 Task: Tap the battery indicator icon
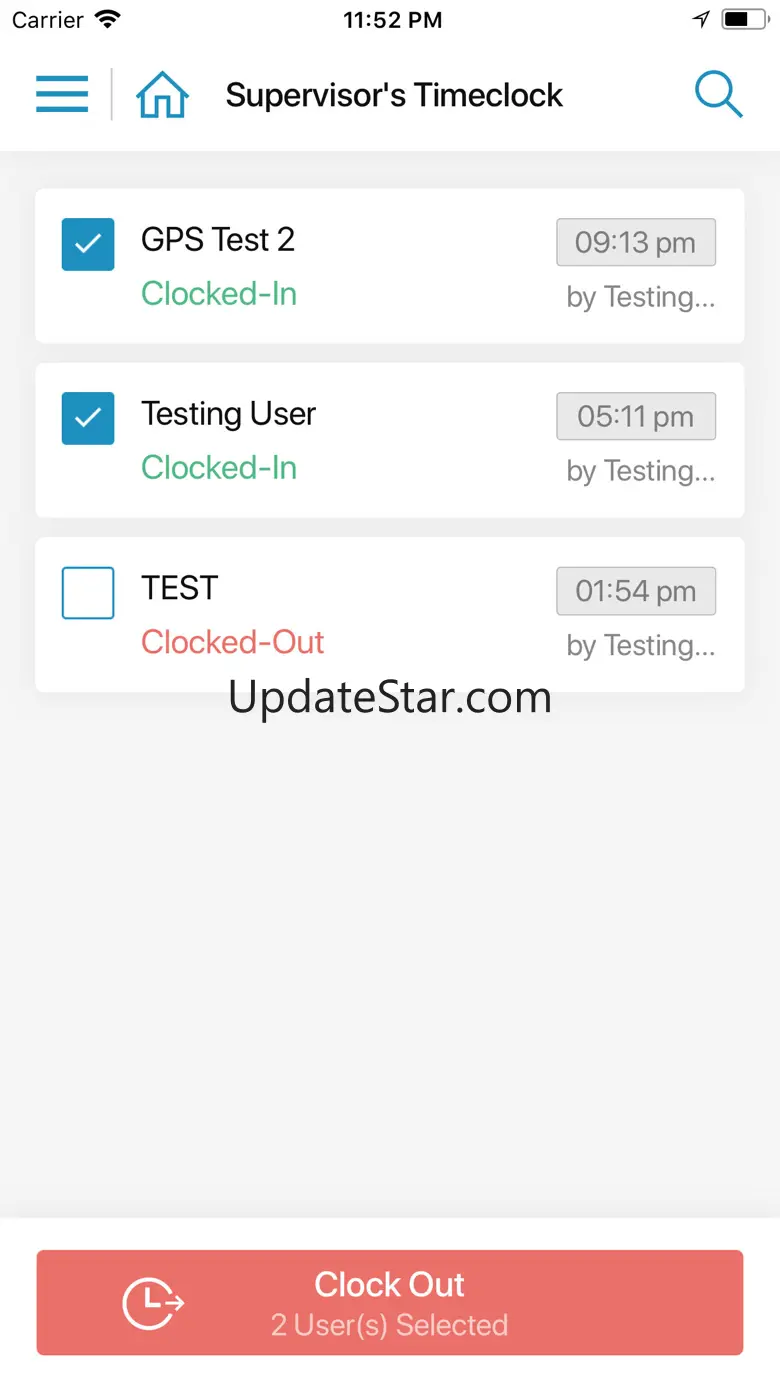[x=746, y=20]
